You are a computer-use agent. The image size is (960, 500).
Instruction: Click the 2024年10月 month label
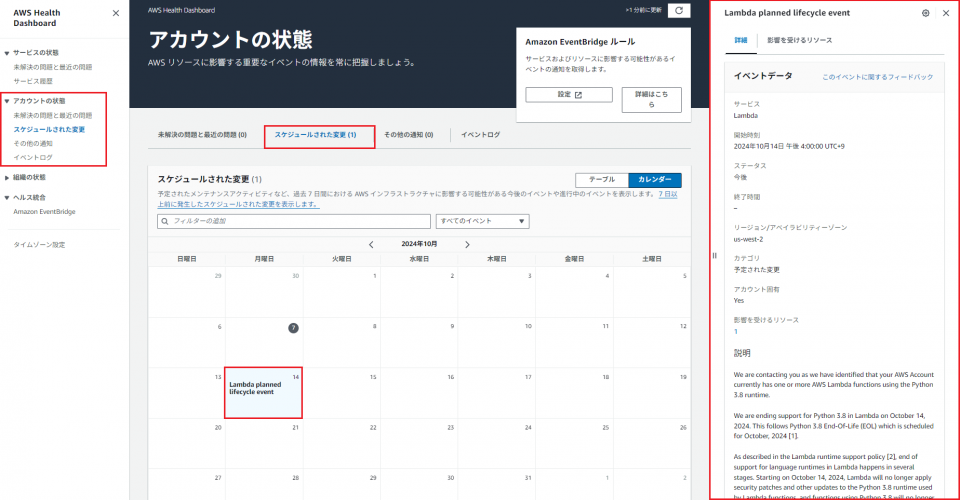pos(419,244)
